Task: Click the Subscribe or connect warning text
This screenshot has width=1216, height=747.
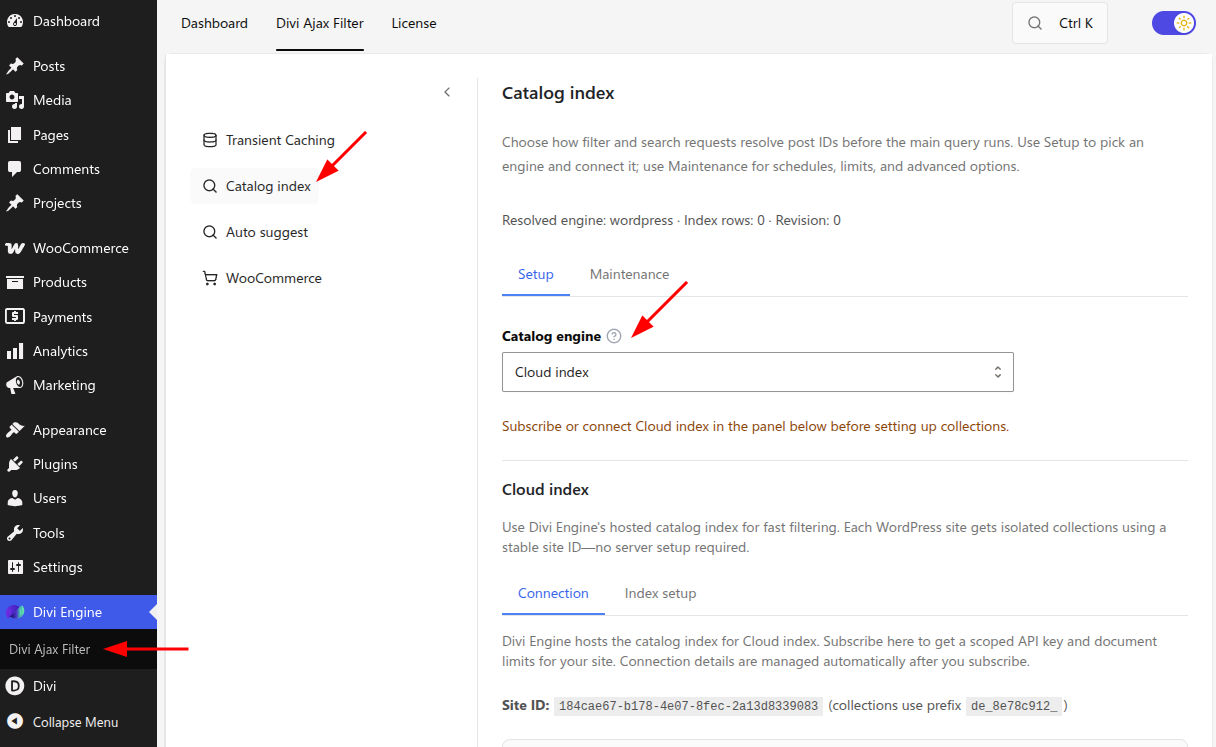Action: pyautogui.click(x=755, y=426)
